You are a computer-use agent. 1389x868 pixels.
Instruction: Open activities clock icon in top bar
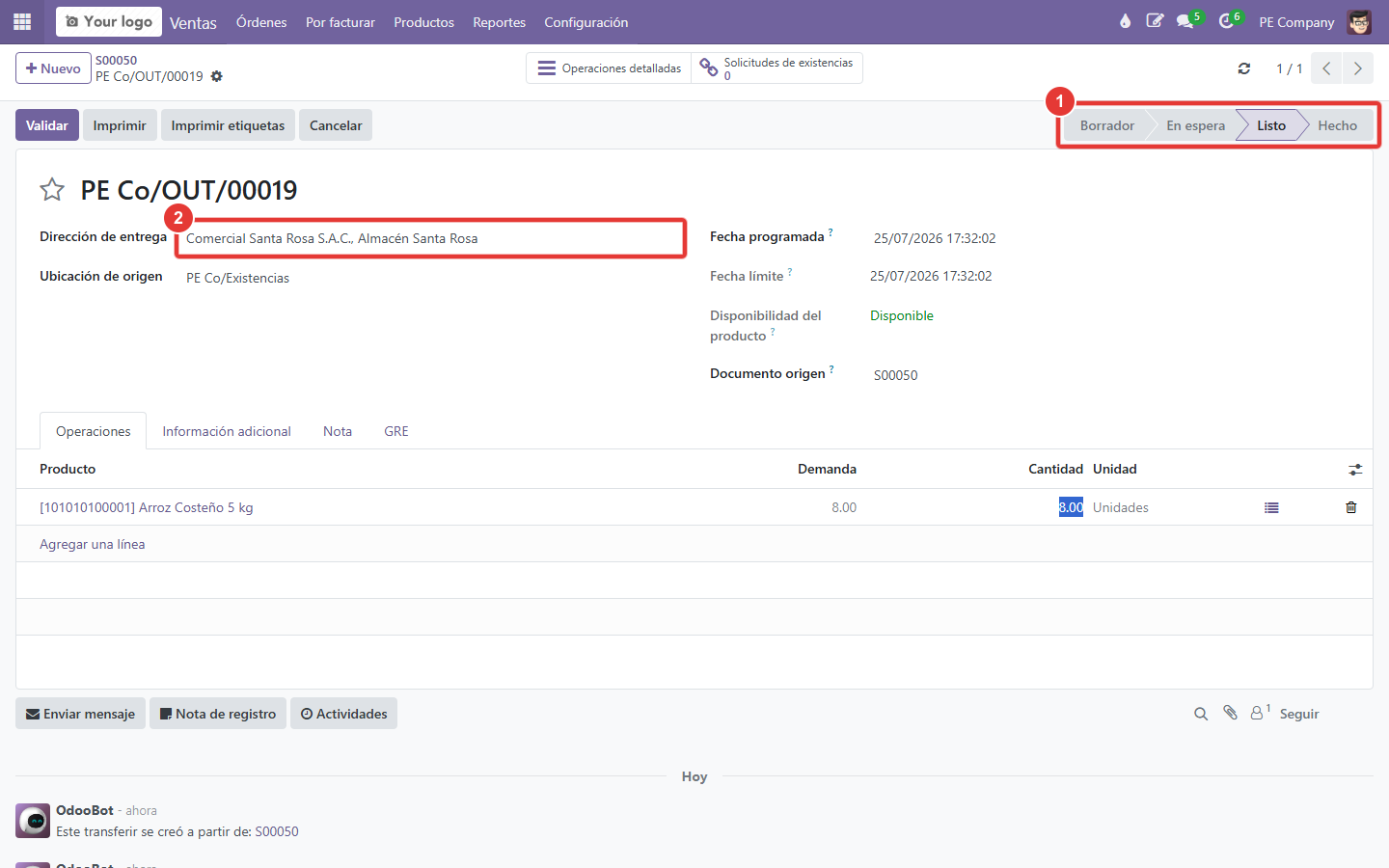tap(1227, 21)
